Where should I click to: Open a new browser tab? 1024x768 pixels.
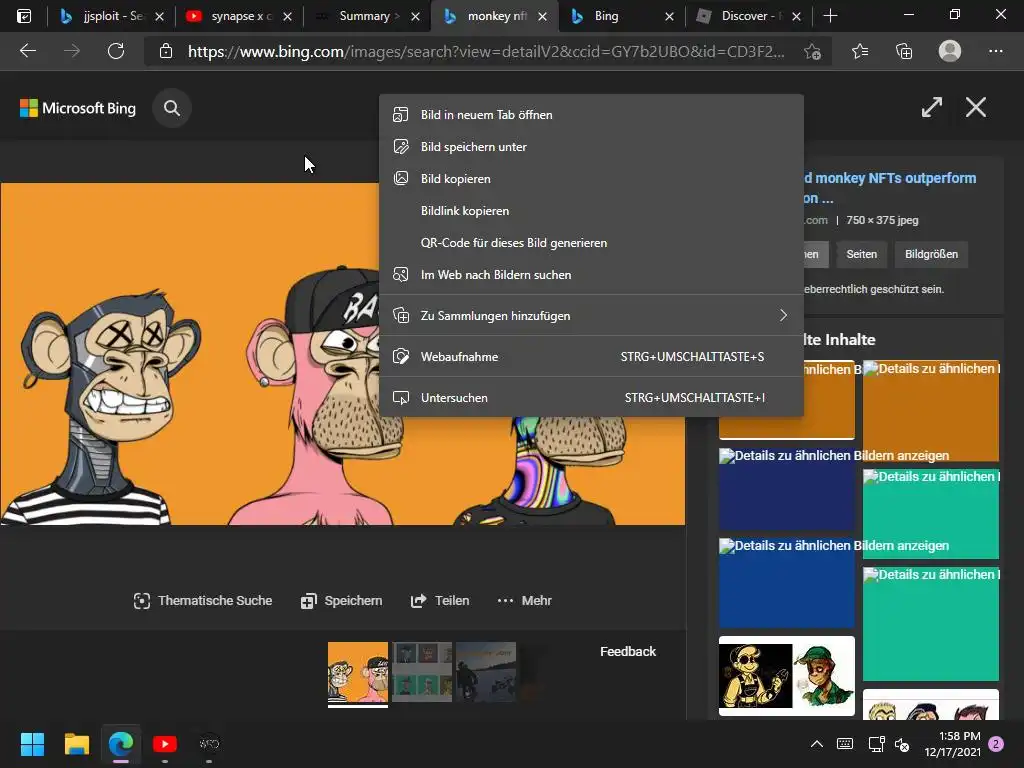(830, 16)
